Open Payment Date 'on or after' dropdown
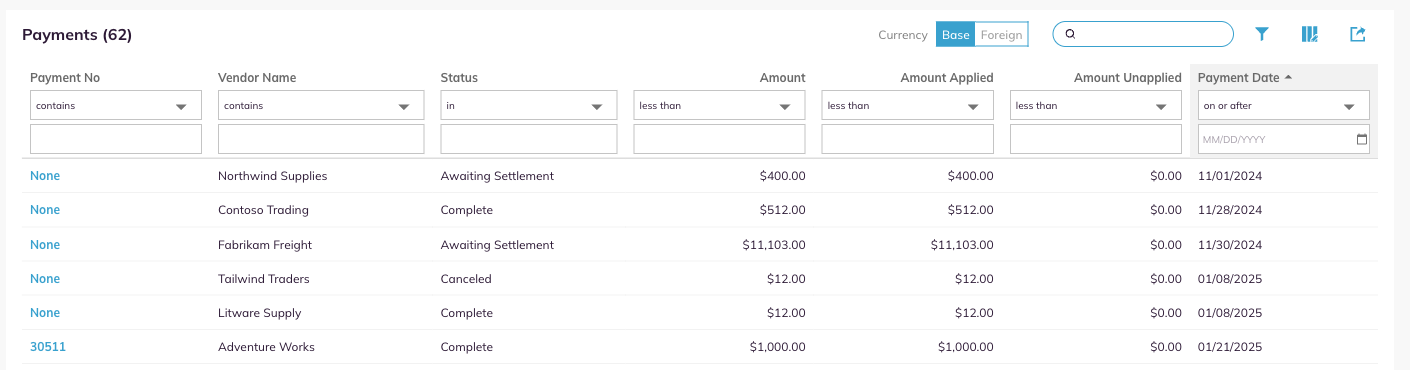This screenshot has width=1410, height=370. tap(1284, 105)
